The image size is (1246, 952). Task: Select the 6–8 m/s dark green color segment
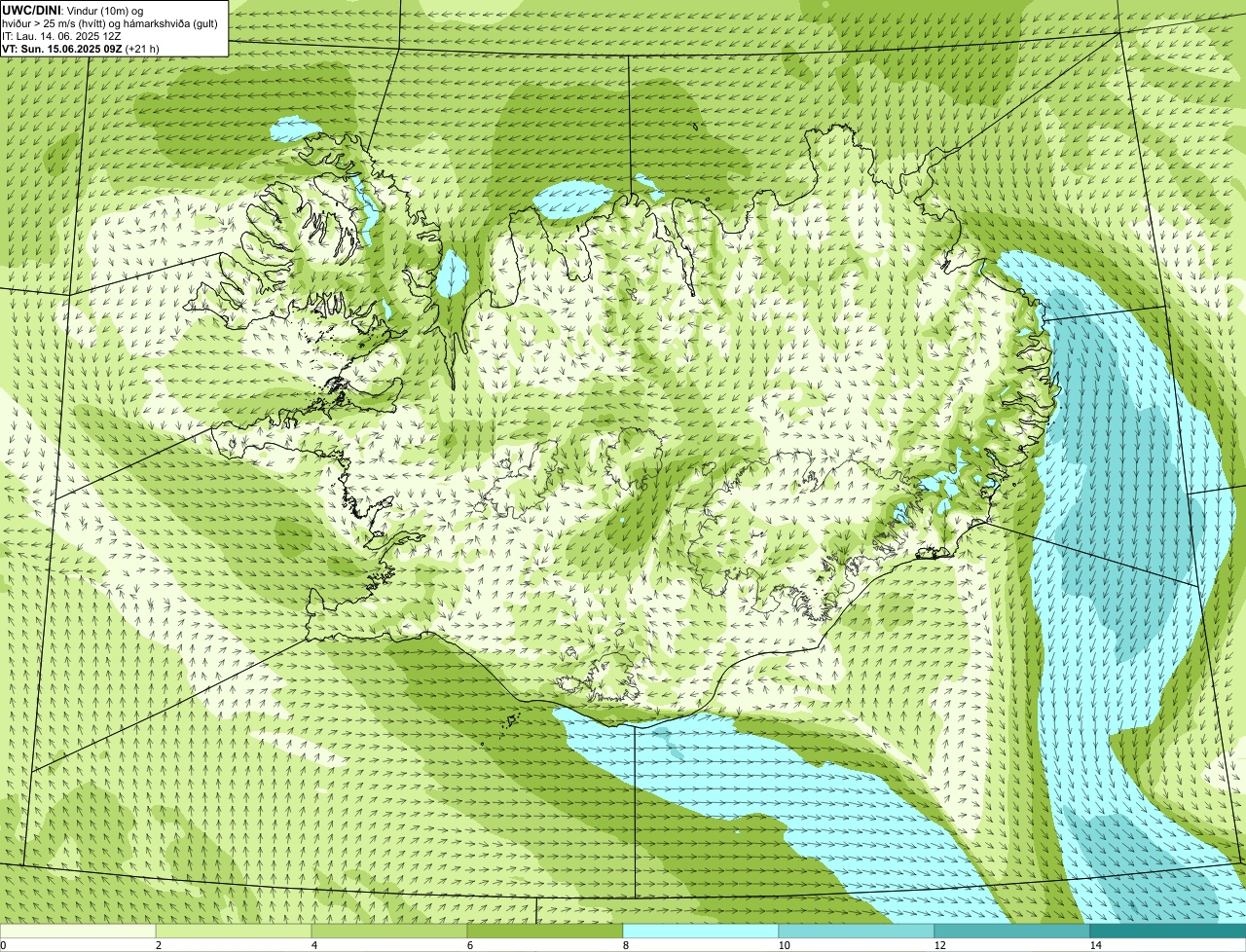click(545, 931)
